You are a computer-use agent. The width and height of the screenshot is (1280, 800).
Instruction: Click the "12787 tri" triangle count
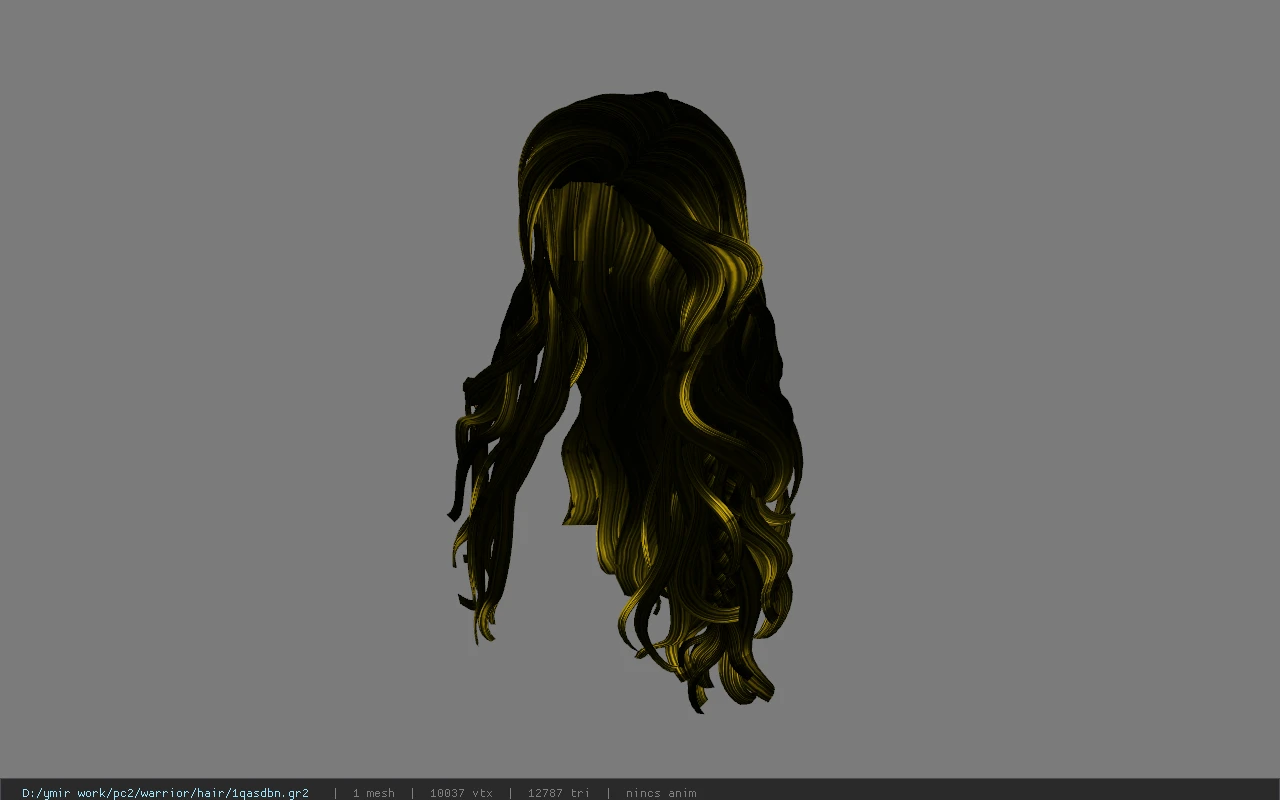tap(558, 793)
